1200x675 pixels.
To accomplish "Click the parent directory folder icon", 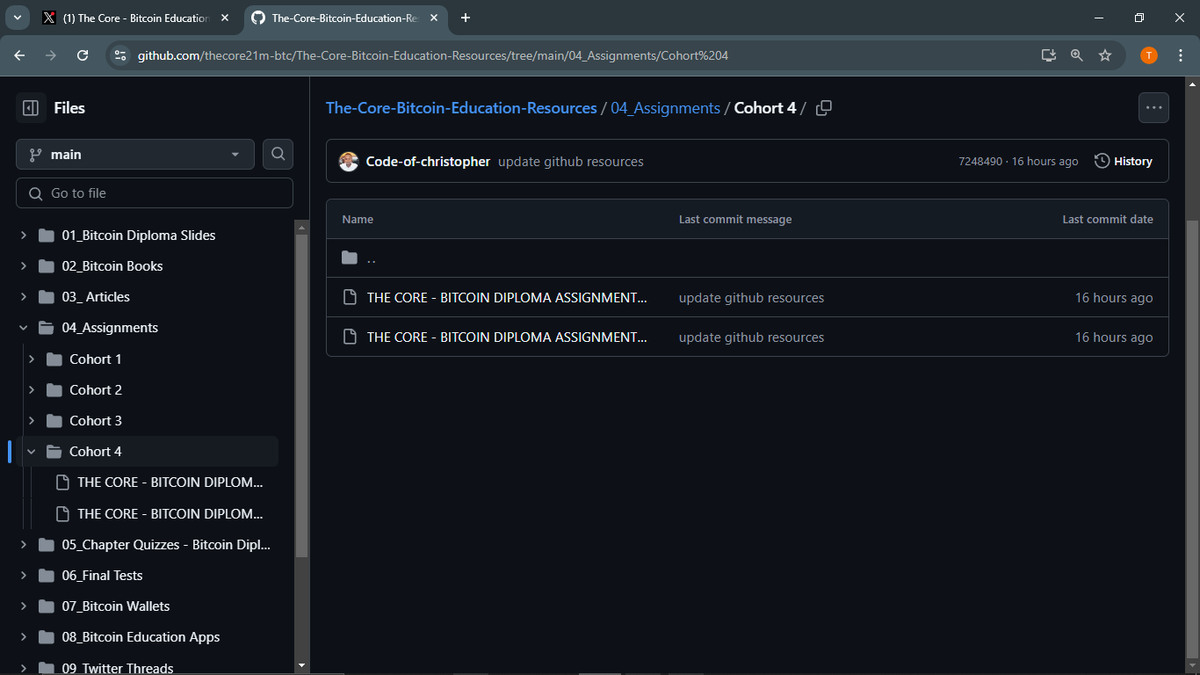I will pos(349,257).
